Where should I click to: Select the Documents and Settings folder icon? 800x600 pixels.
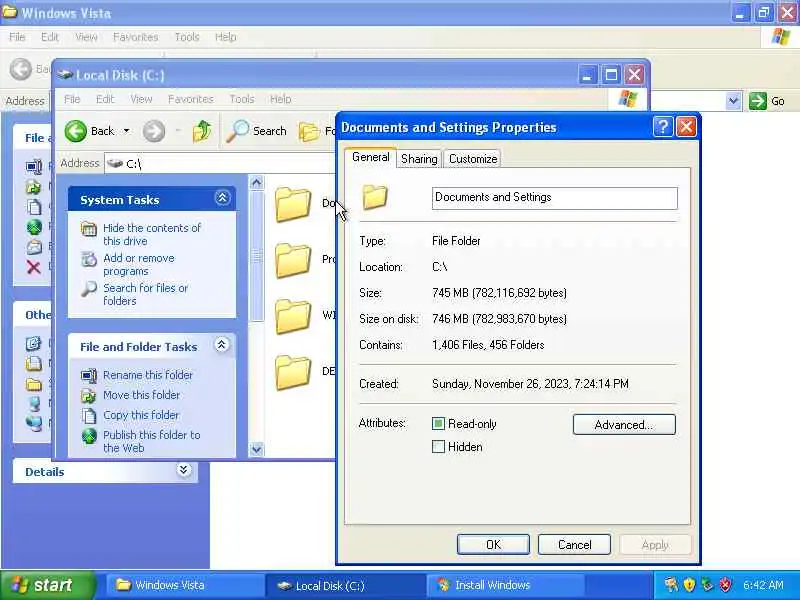point(293,204)
